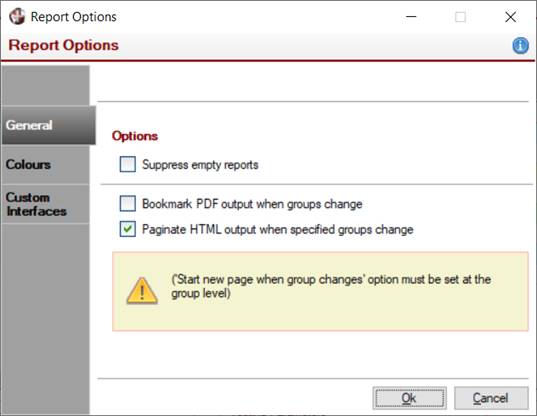Select the General tab in the sidebar
The width and height of the screenshot is (537, 416).
[48, 125]
